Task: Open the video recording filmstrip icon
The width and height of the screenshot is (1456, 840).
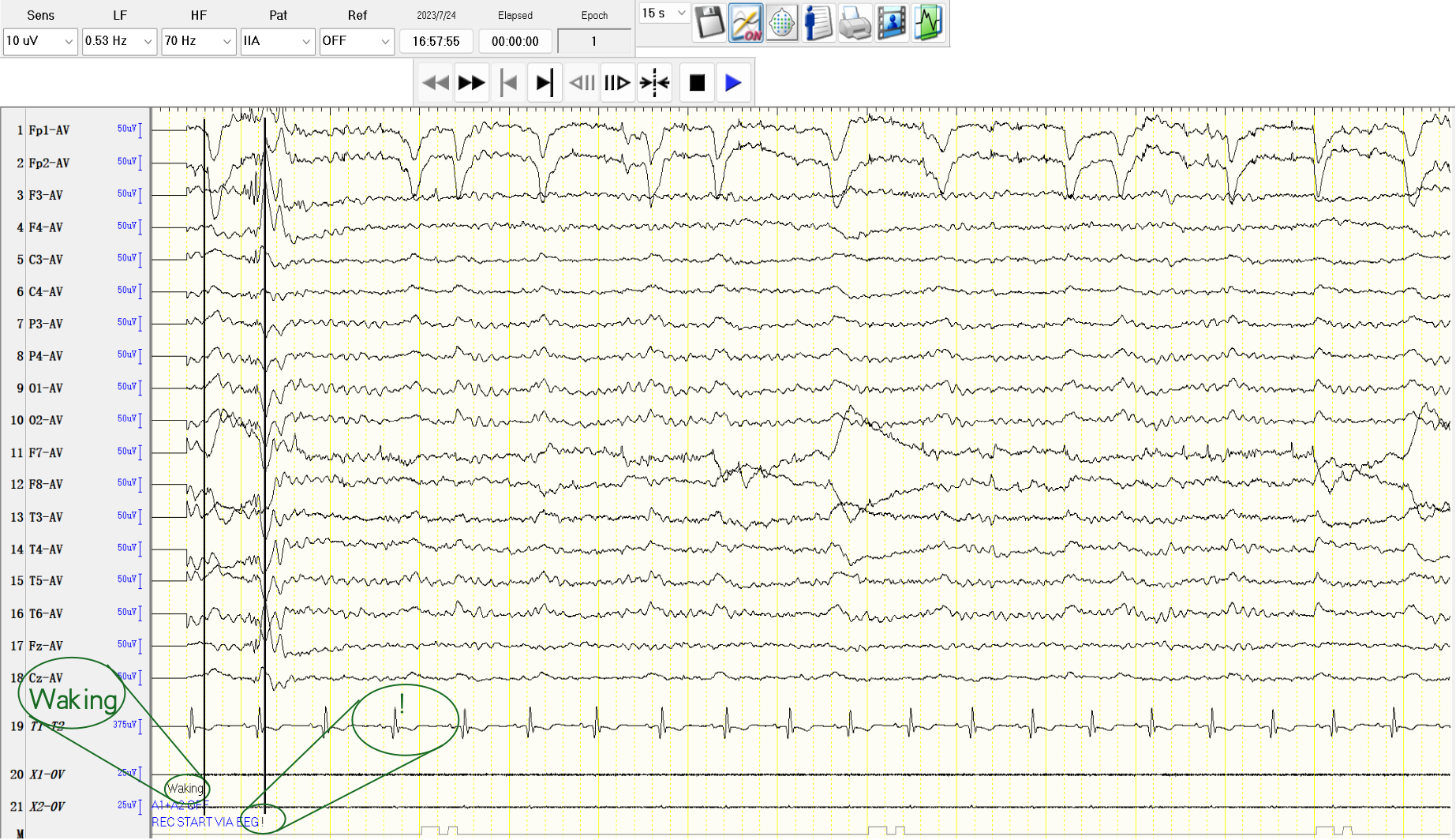Action: click(x=891, y=24)
